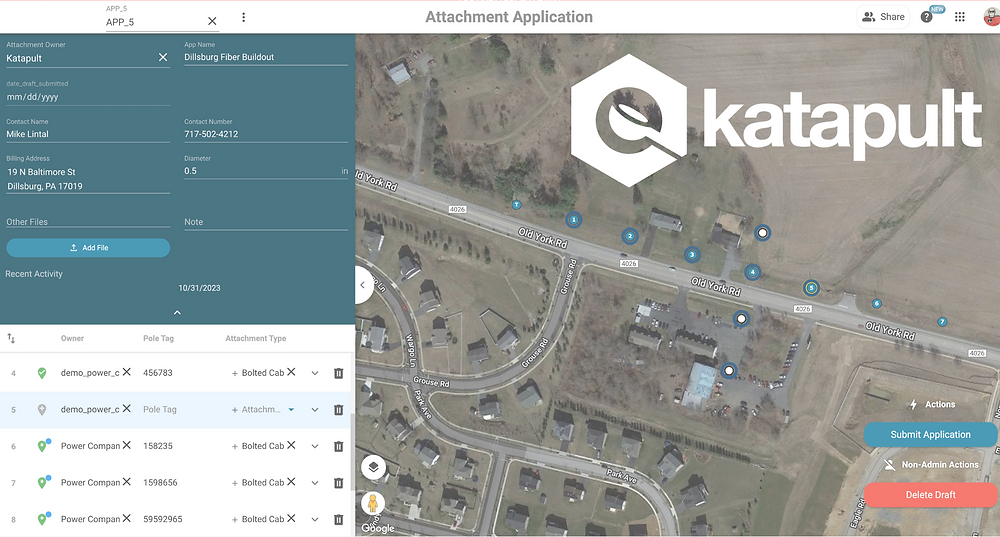
Task: Clear the Katapult attachment owner
Action: point(163,57)
